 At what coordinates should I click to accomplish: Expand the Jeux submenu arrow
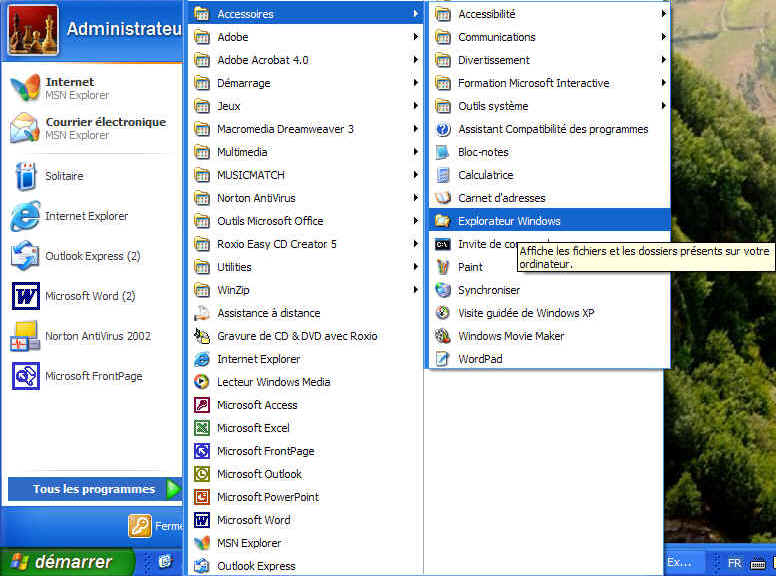pos(416,106)
